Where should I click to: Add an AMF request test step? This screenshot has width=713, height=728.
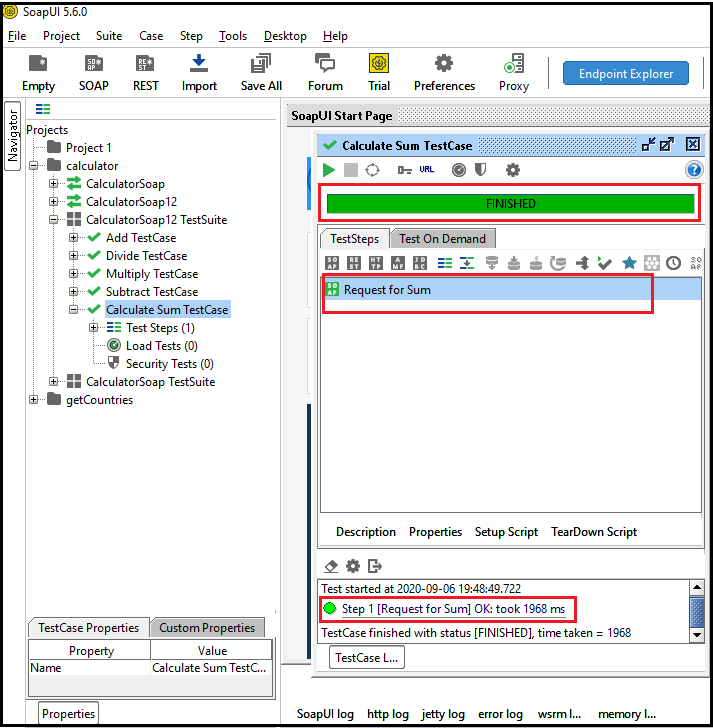(x=398, y=263)
